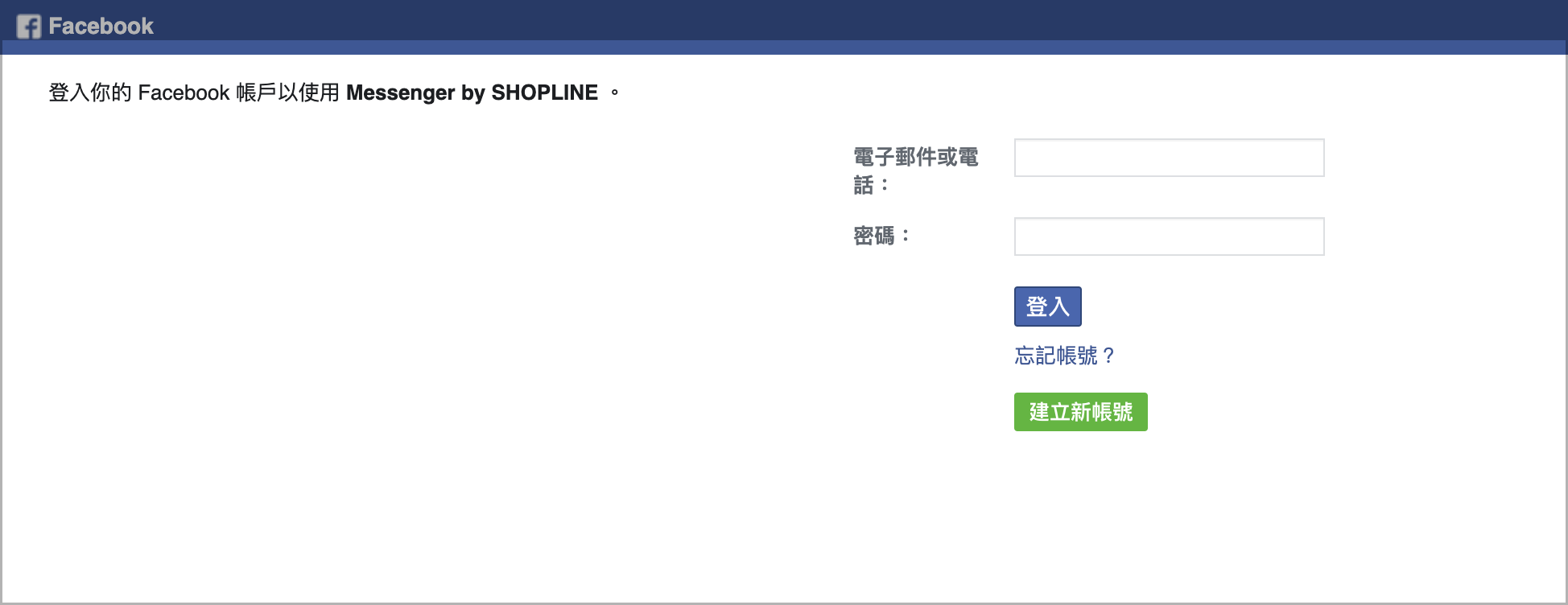Viewport: 1568px width, 605px height.
Task: Submit the login form with 登入
Action: [x=1047, y=307]
